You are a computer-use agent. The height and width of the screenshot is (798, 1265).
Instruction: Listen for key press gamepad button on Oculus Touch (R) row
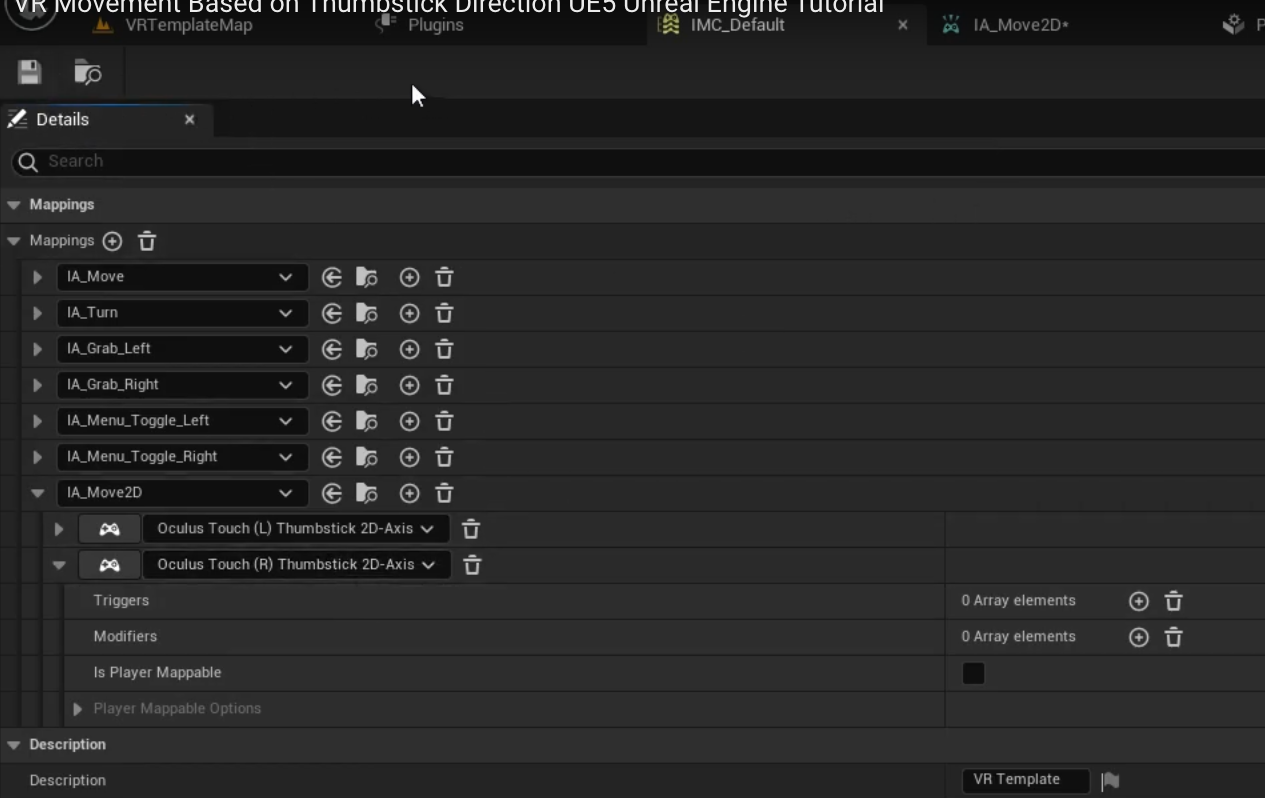click(109, 565)
